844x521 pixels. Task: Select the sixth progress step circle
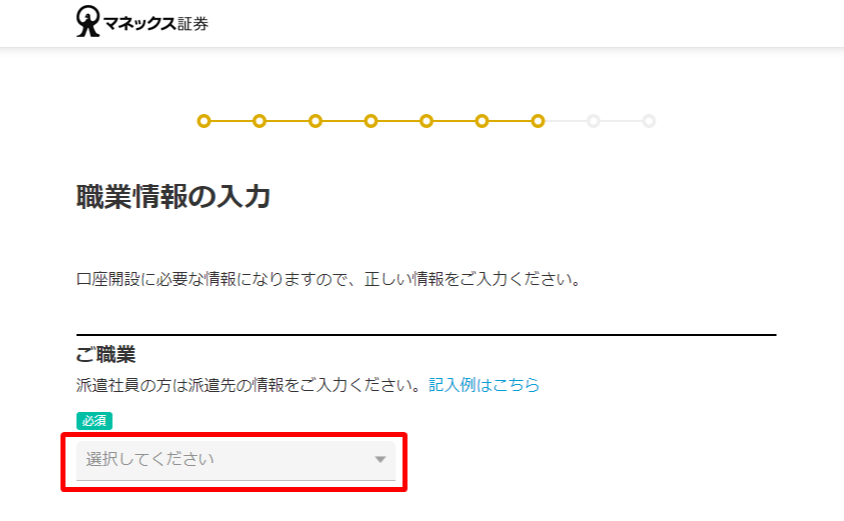[482, 121]
